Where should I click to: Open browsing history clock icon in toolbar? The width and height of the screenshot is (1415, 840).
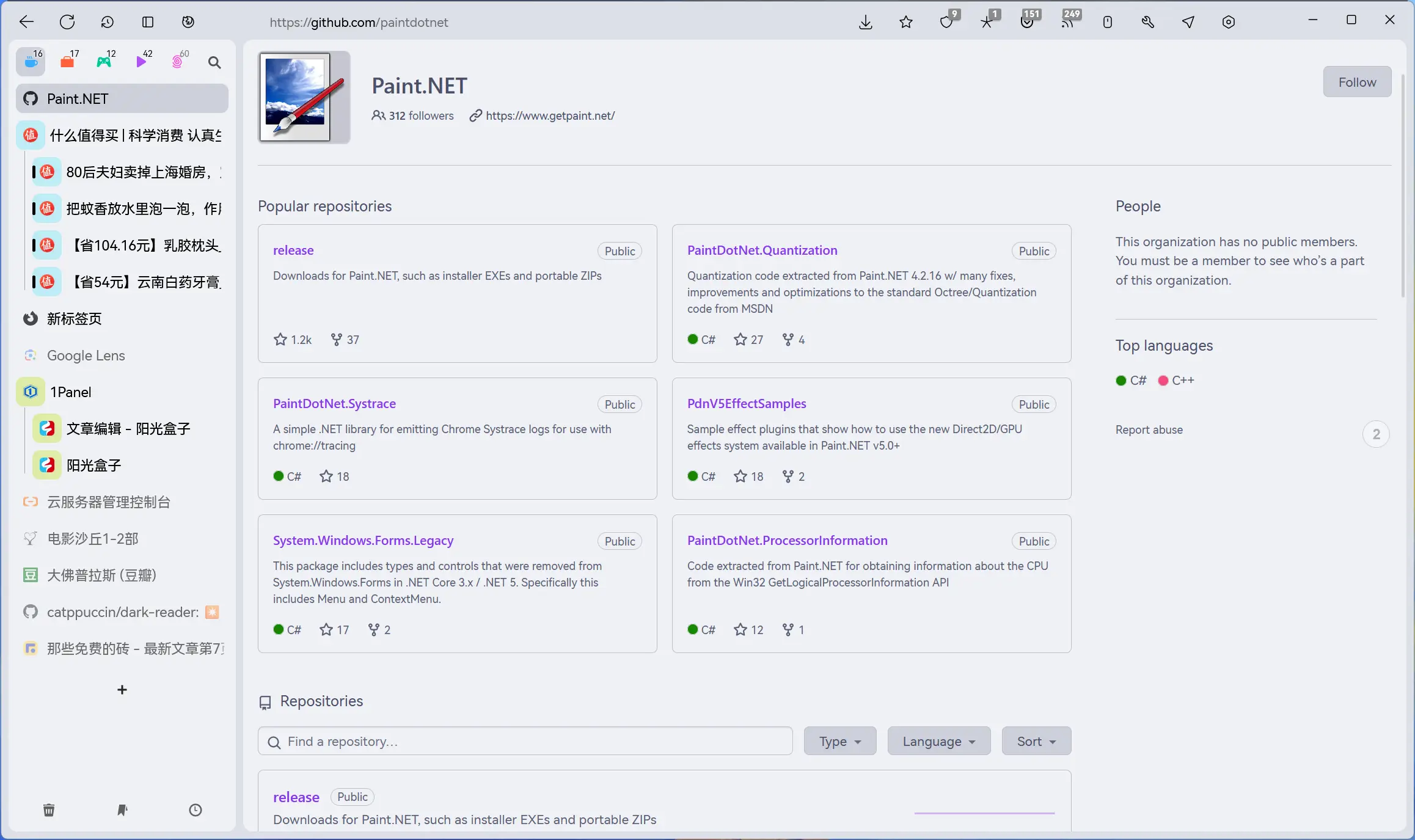pos(108,22)
